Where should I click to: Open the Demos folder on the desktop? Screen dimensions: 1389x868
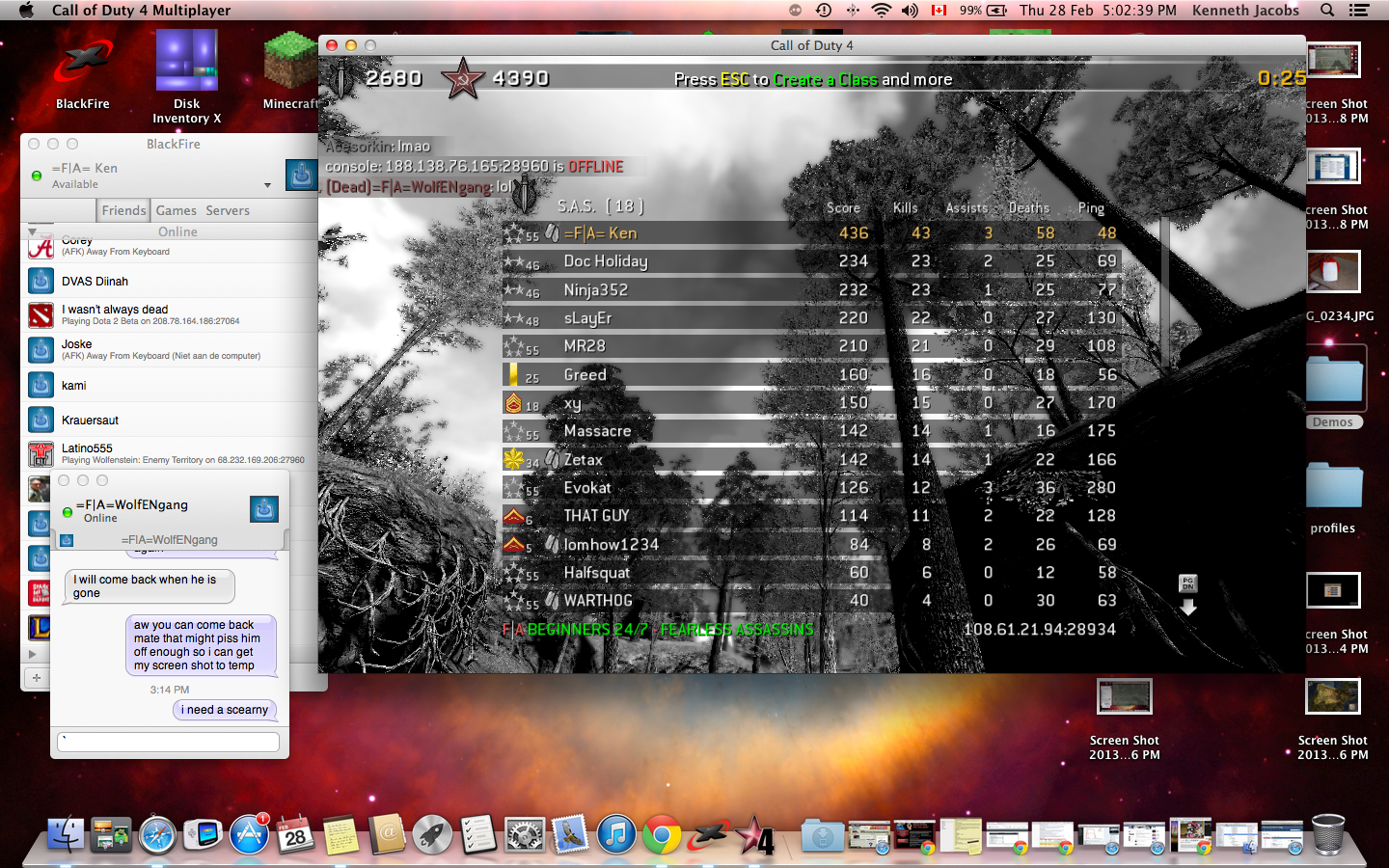[1334, 388]
